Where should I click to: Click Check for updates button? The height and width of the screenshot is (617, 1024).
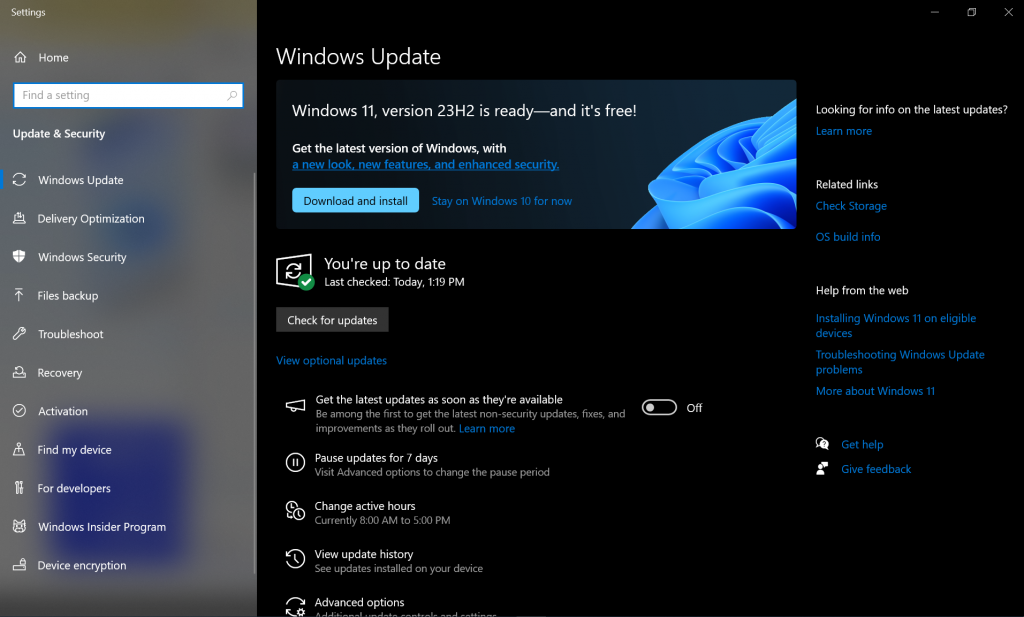pos(332,320)
